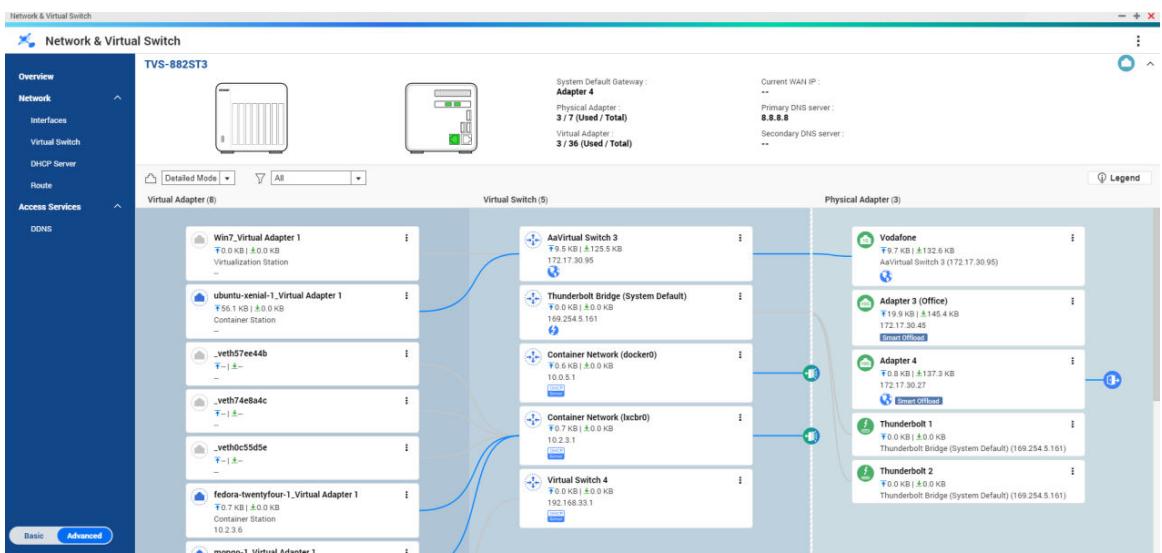
Task: Open the DHCP Server page
Action: click(53, 163)
